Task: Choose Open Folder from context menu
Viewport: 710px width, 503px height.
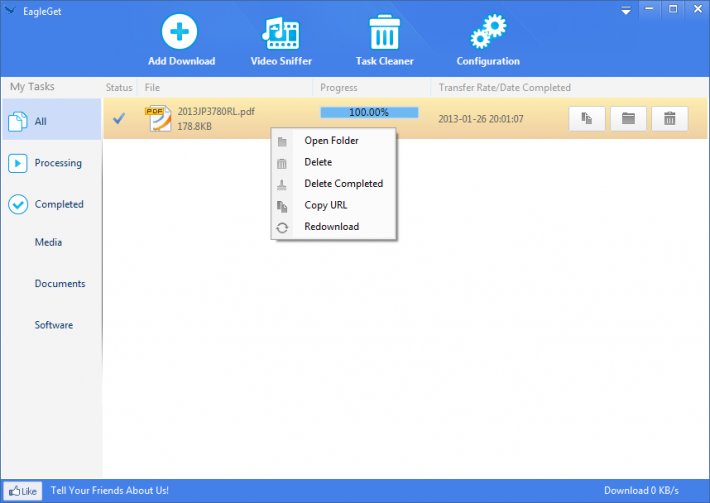Action: pyautogui.click(x=334, y=140)
